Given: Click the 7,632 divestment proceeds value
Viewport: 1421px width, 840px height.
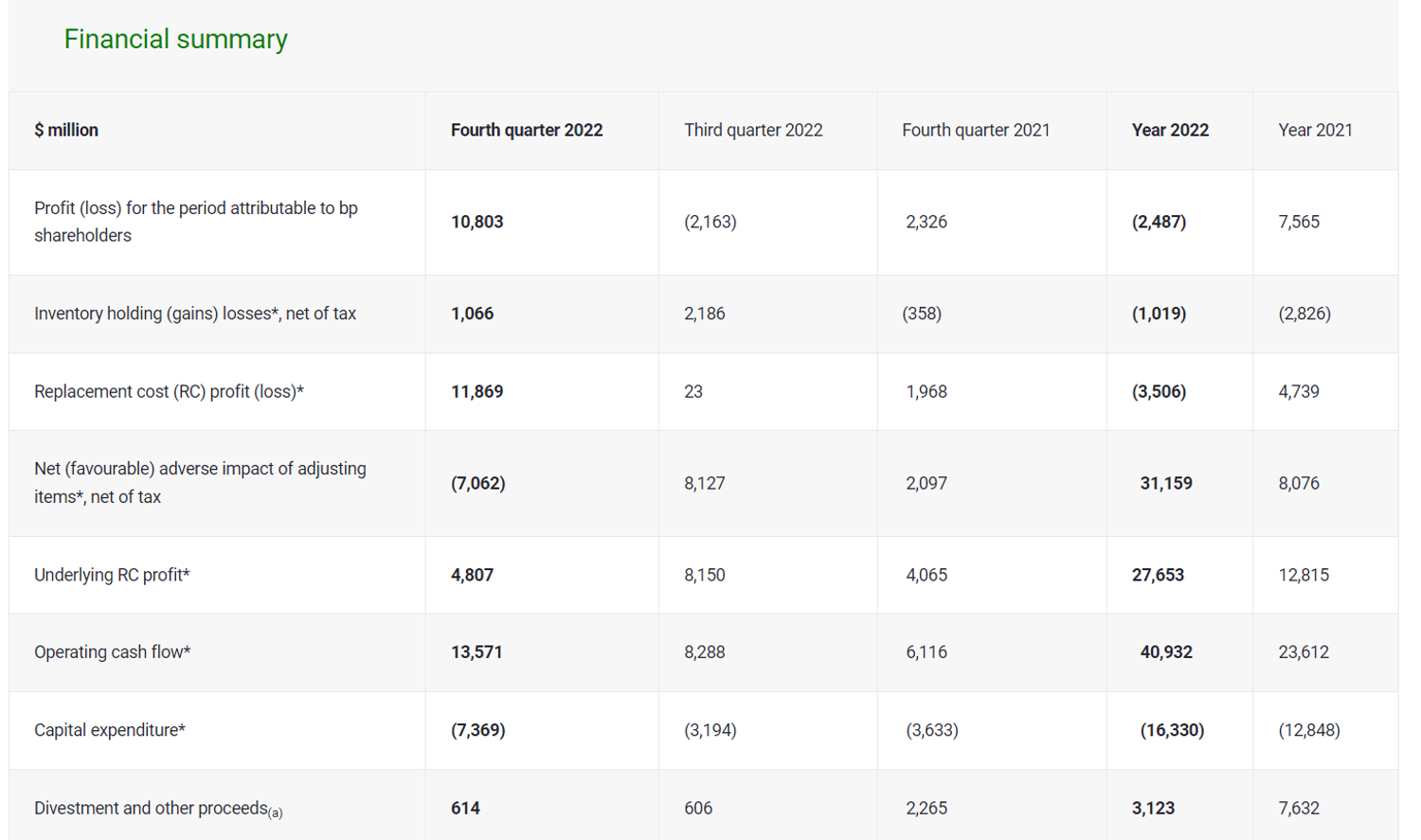Looking at the screenshot, I should coord(1299,808).
